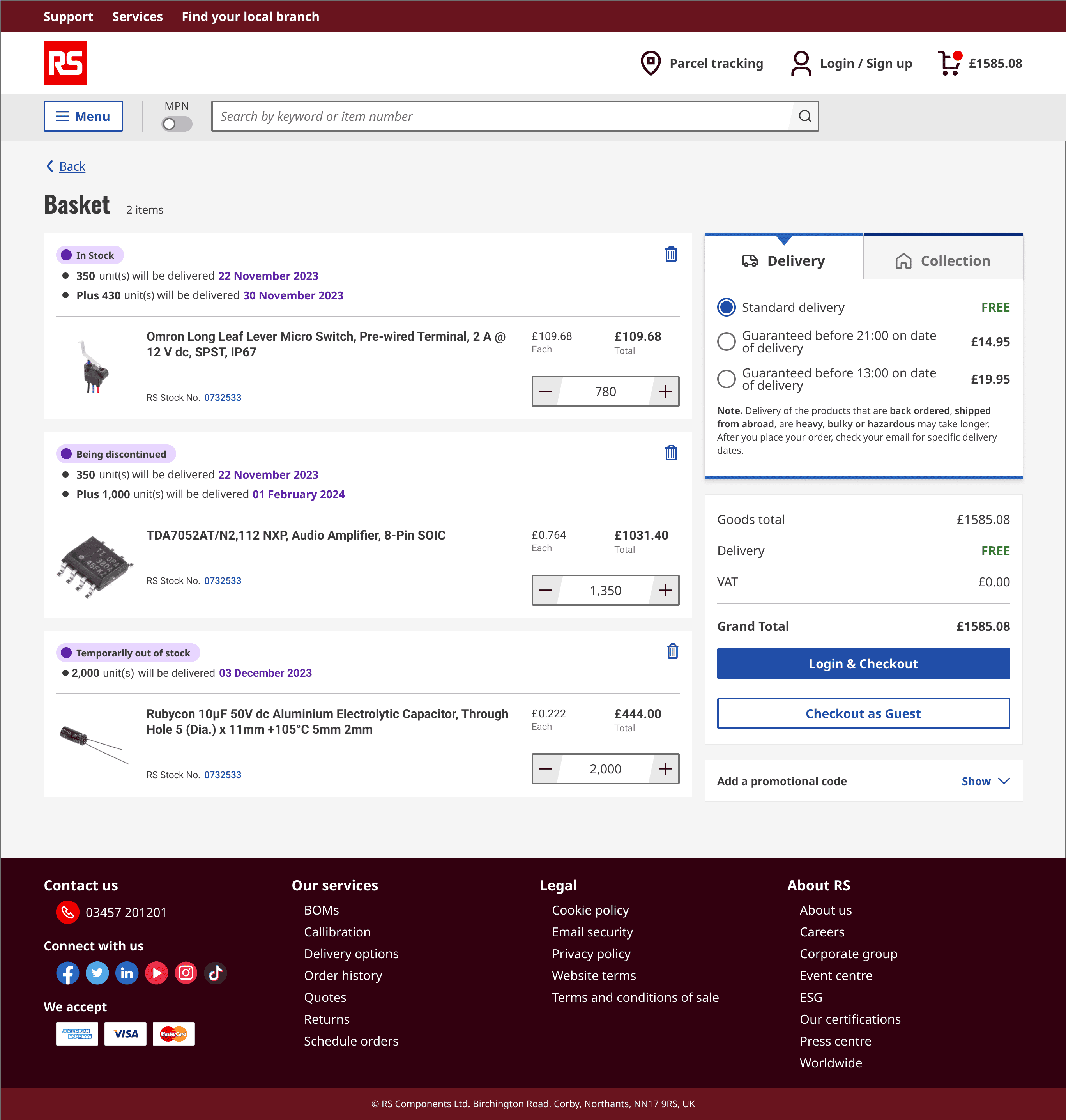
Task: Click the LinkedIn icon in footer
Action: [127, 973]
